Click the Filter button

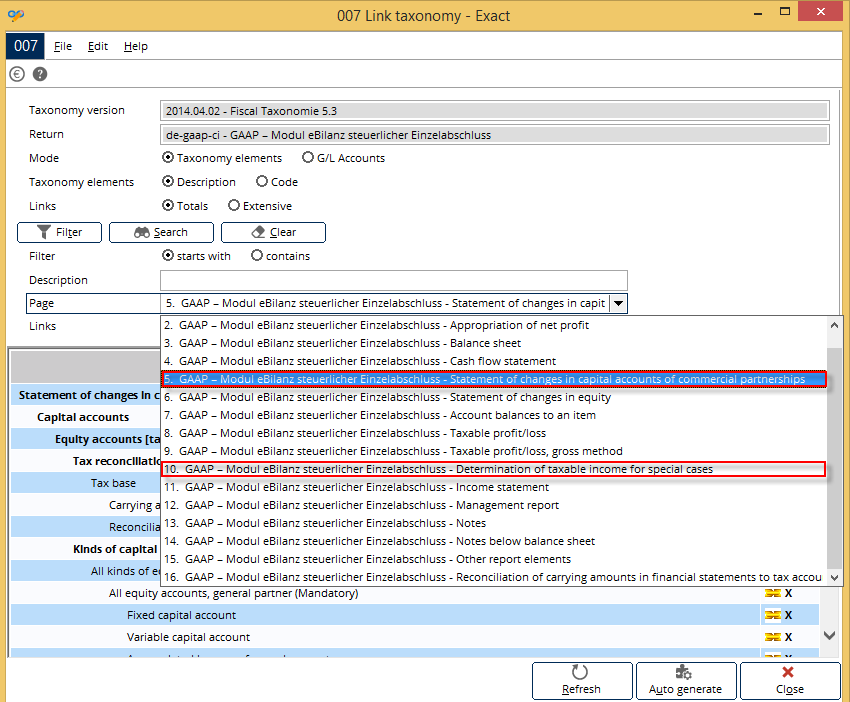[60, 232]
